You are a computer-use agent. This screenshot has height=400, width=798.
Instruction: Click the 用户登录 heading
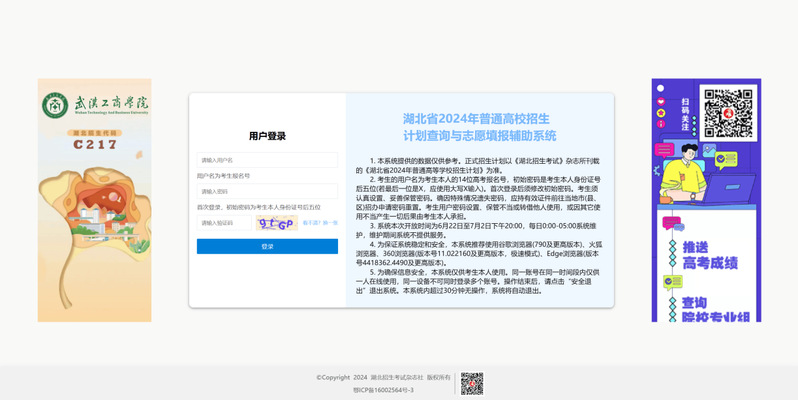pyautogui.click(x=267, y=136)
